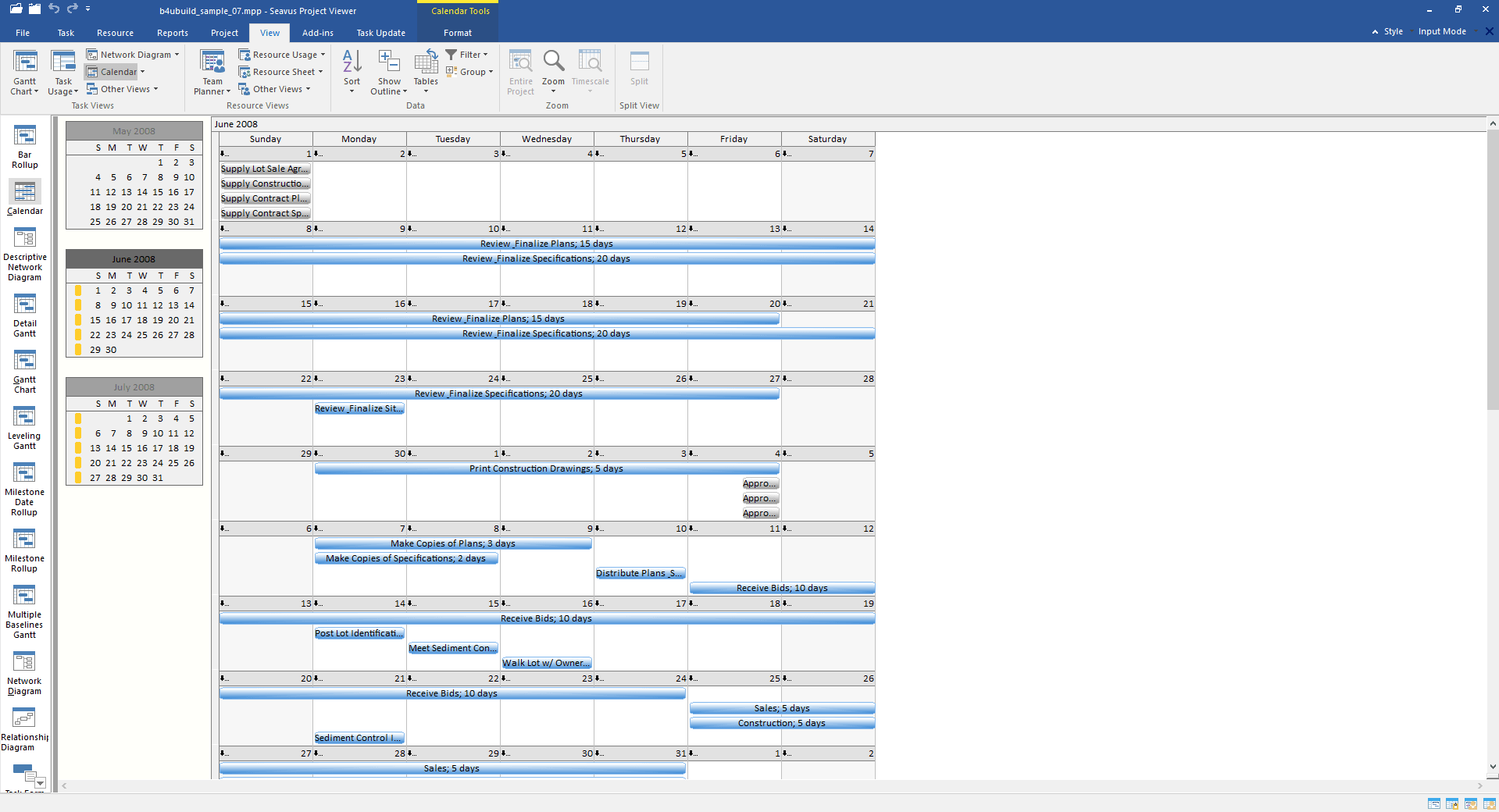Toggle the Calendar view button in ribbon

[114, 72]
